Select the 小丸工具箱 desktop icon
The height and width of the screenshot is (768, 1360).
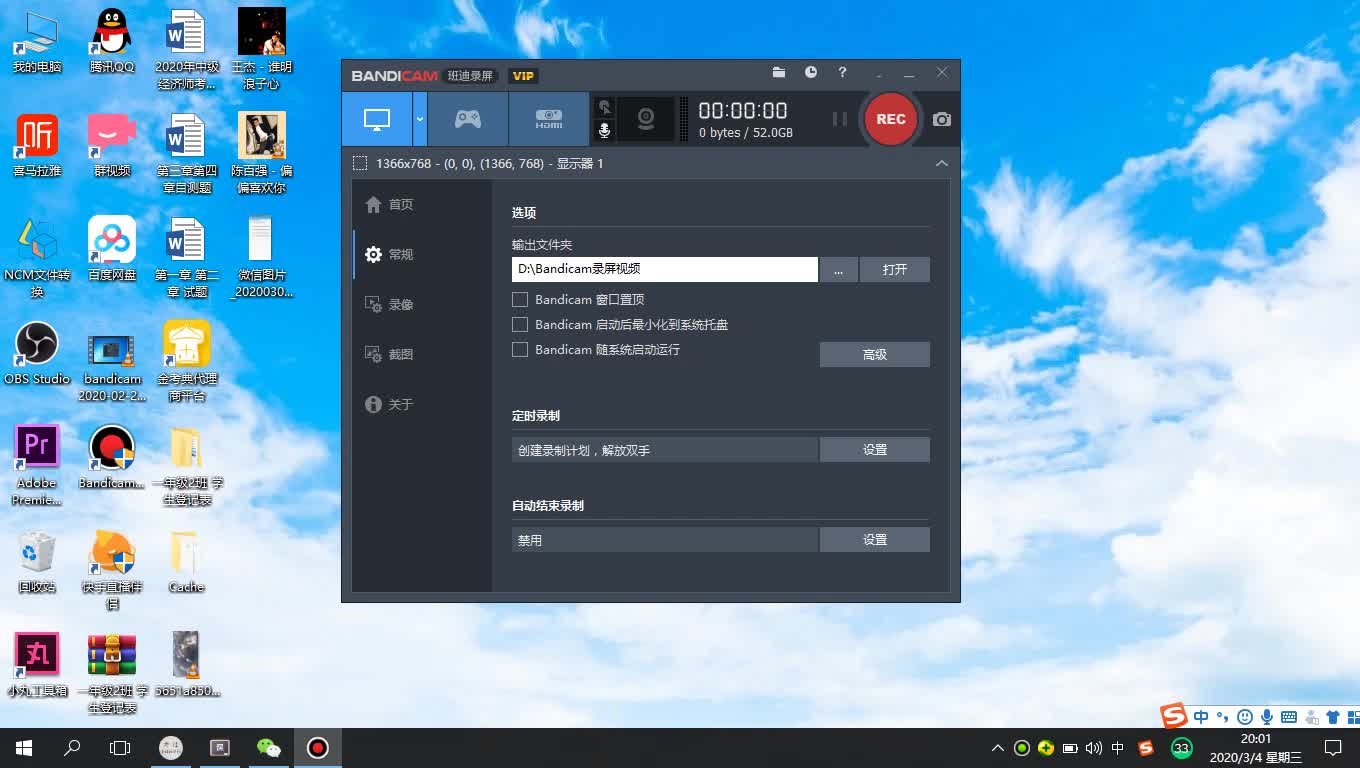(x=37, y=665)
